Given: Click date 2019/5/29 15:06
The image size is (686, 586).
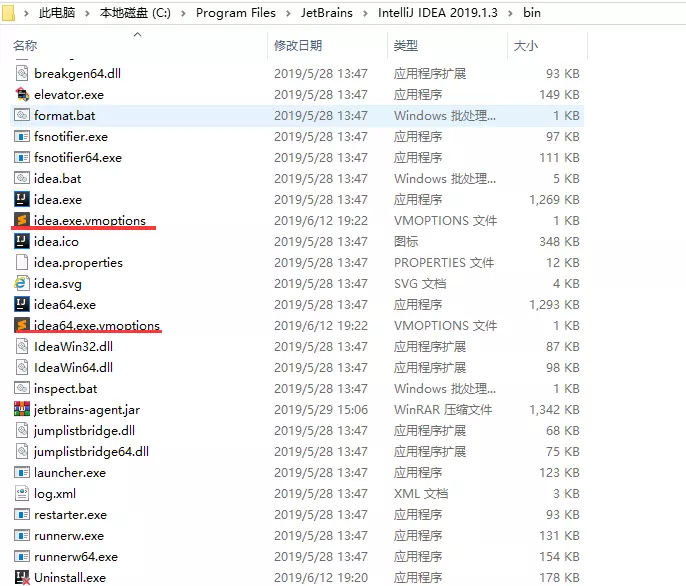Looking at the screenshot, I should [x=321, y=409].
